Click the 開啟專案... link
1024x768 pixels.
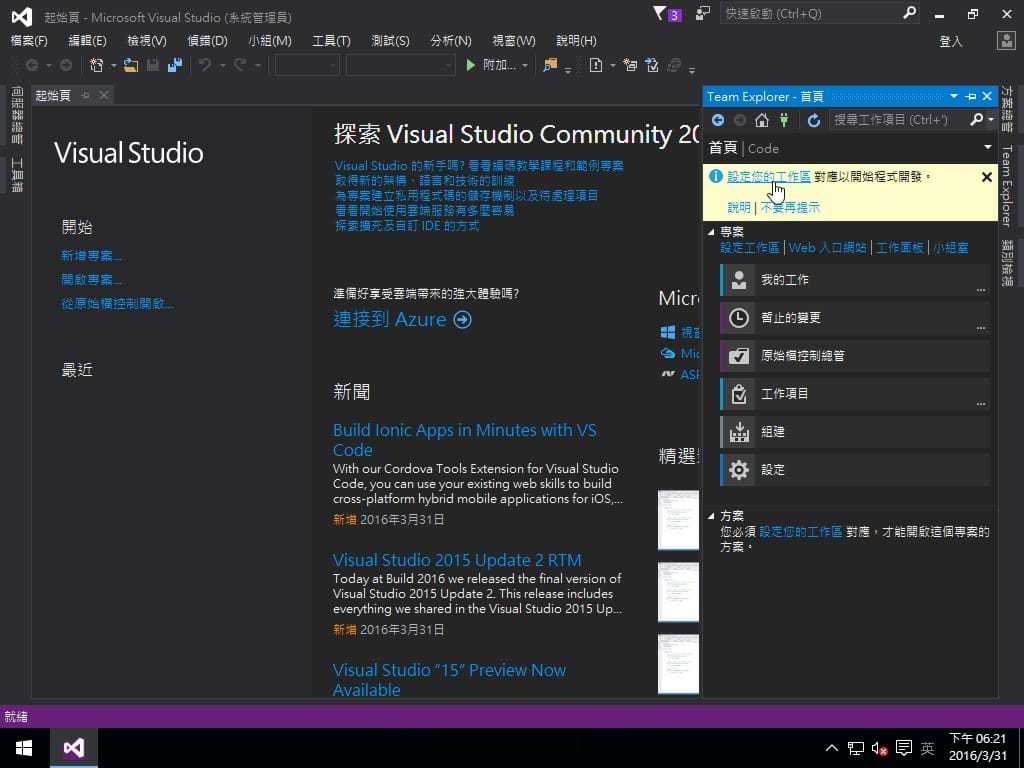[91, 280]
